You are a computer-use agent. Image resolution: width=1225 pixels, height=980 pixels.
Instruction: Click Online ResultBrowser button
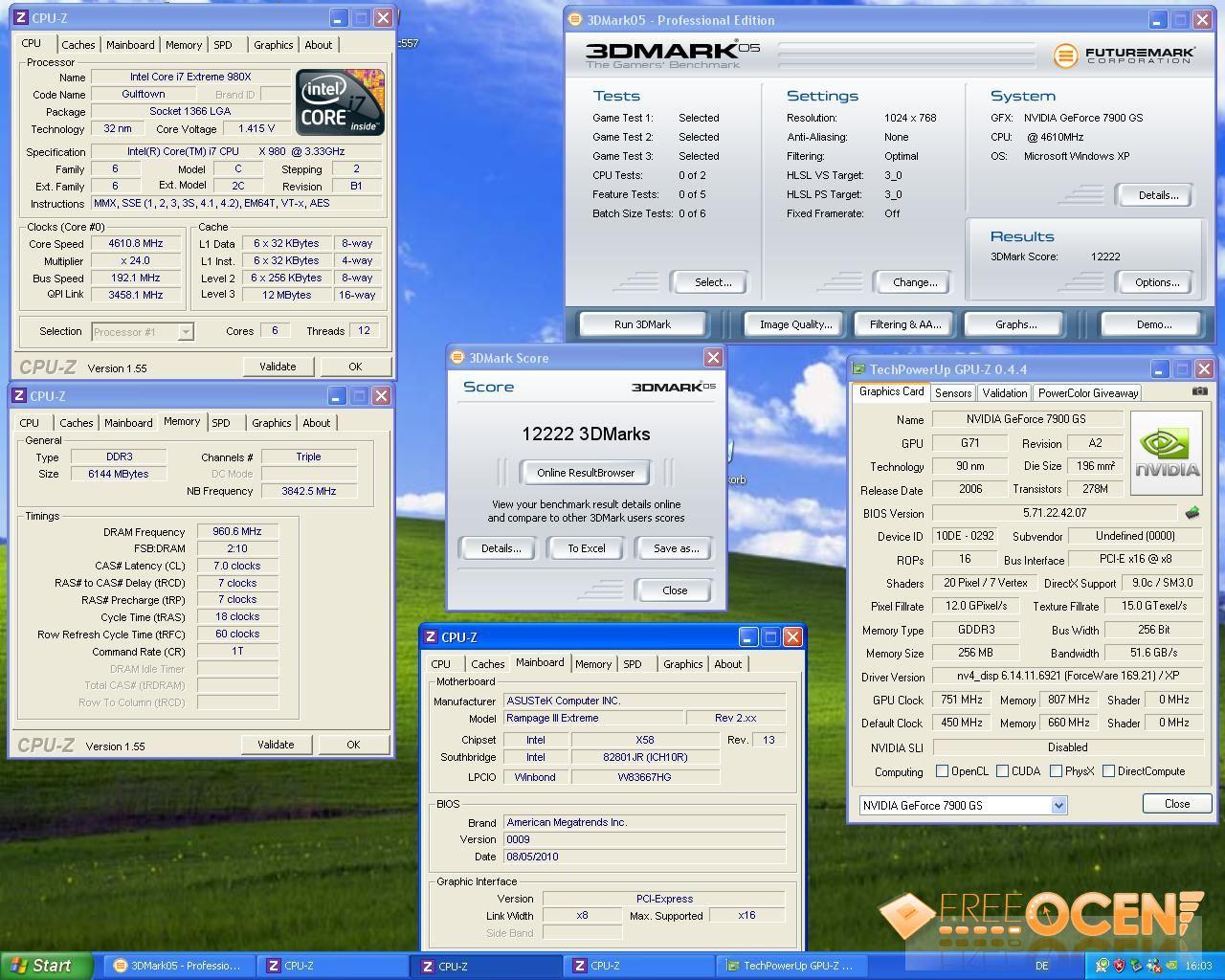(x=586, y=473)
